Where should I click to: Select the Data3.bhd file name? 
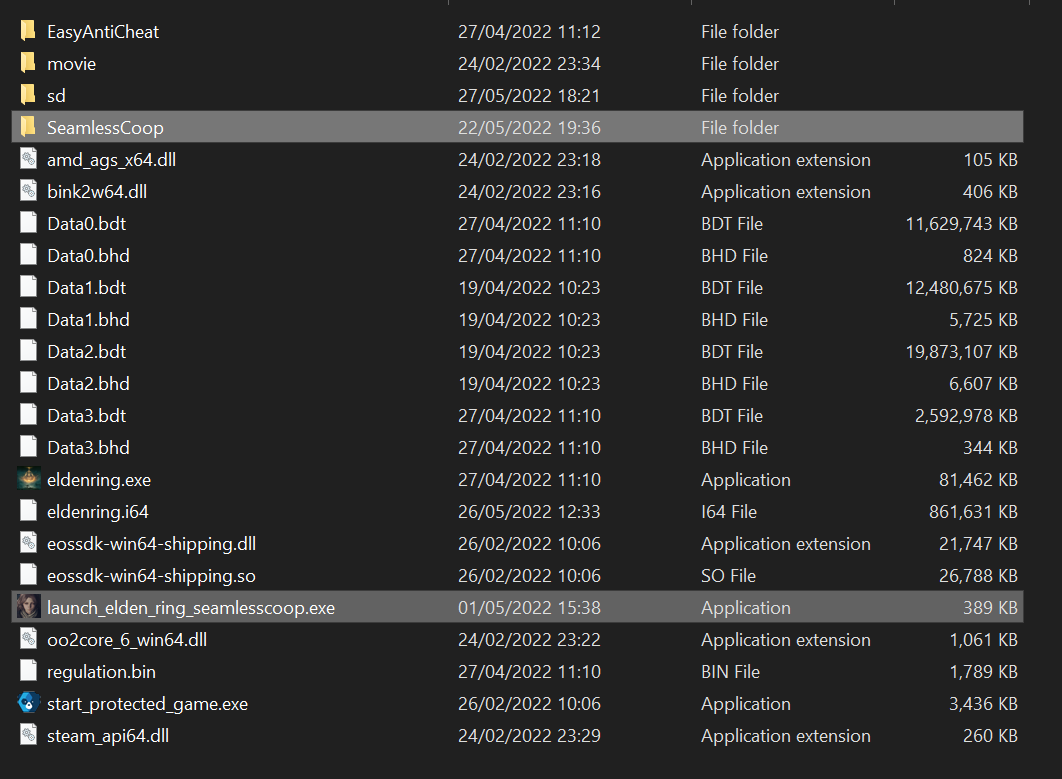pyautogui.click(x=88, y=448)
